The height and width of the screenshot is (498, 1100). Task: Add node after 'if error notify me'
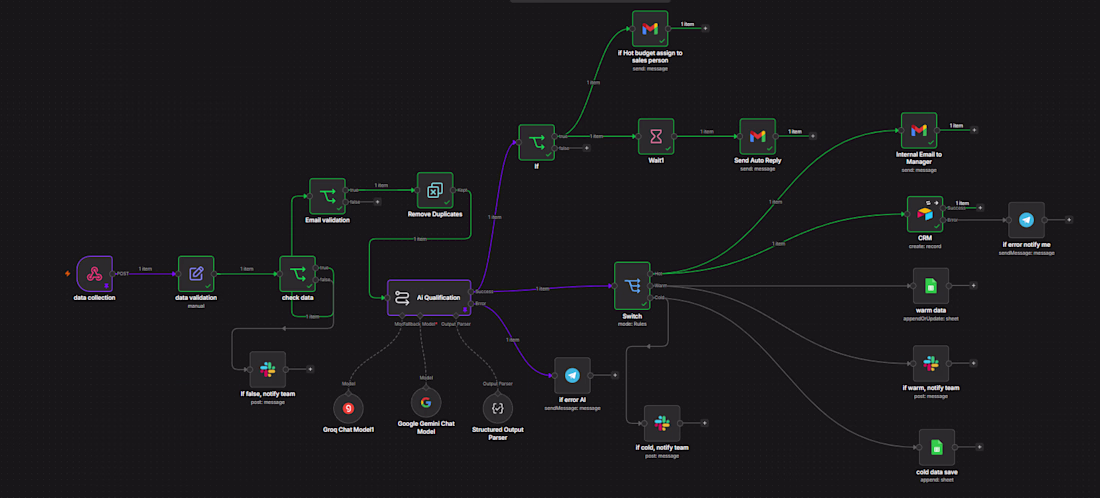(1069, 220)
